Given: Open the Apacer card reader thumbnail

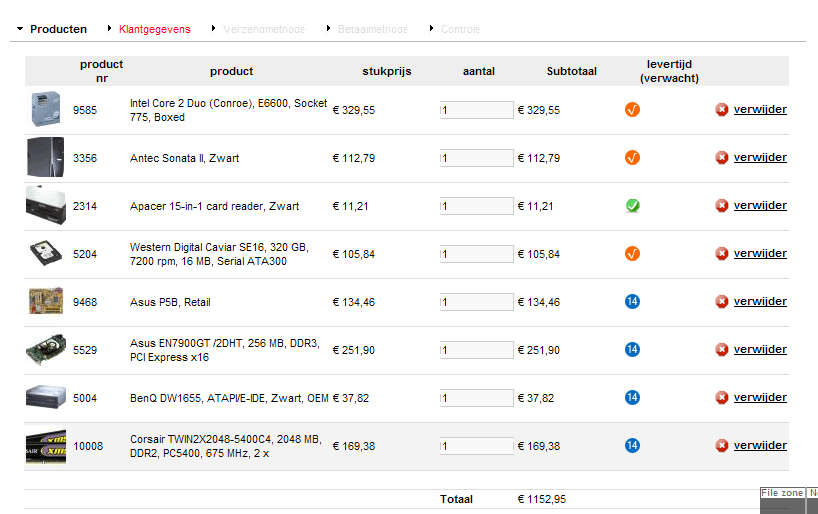Looking at the screenshot, I should [46, 205].
